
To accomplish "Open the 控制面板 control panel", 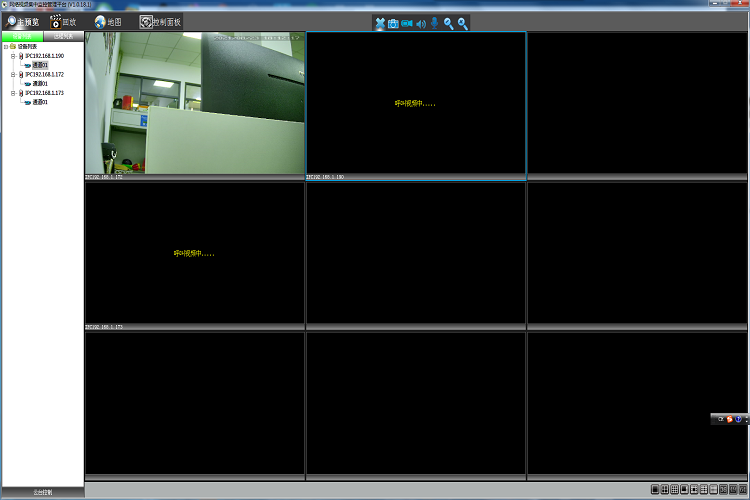I will click(160, 21).
